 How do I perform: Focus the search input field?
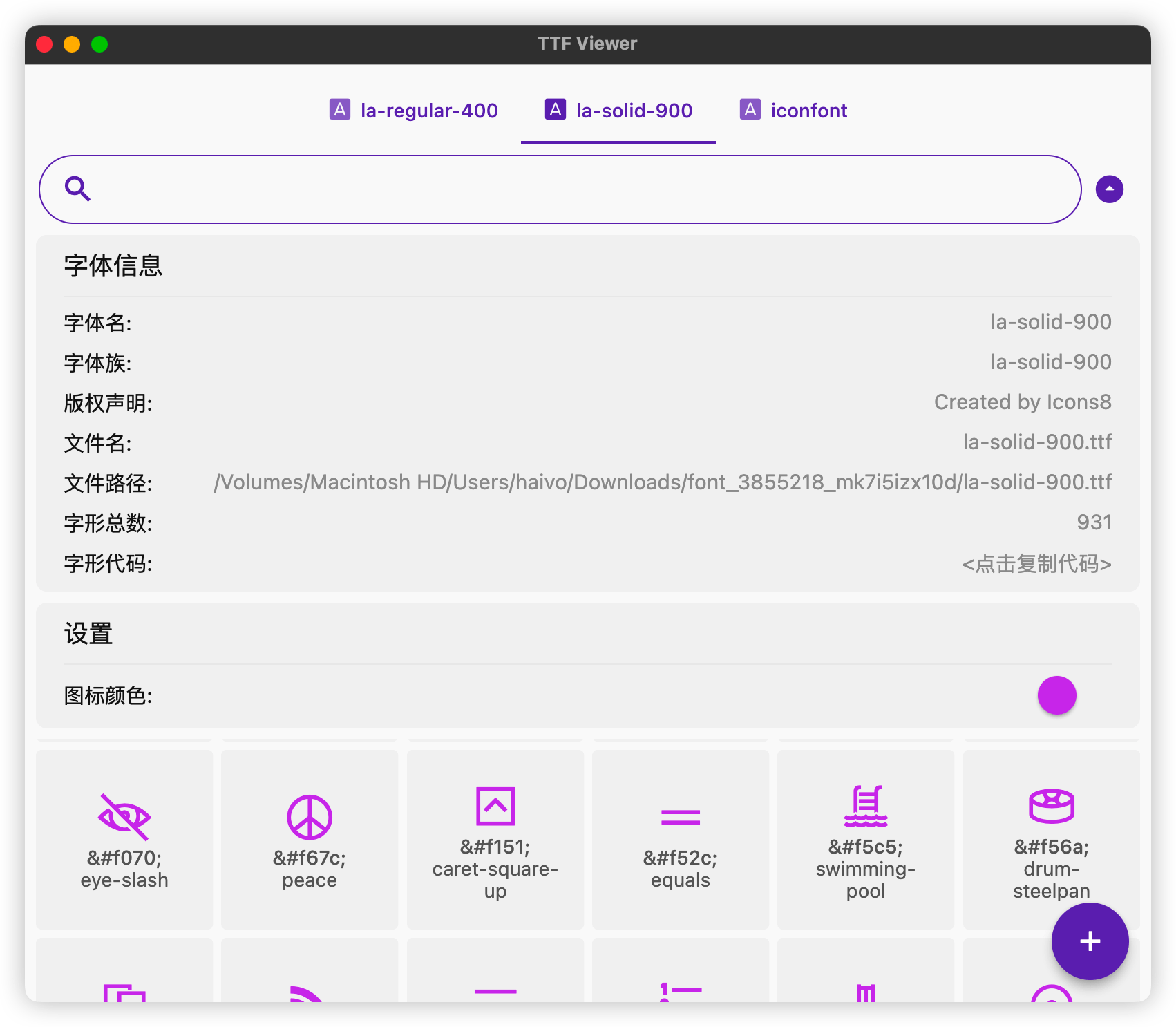pos(560,189)
